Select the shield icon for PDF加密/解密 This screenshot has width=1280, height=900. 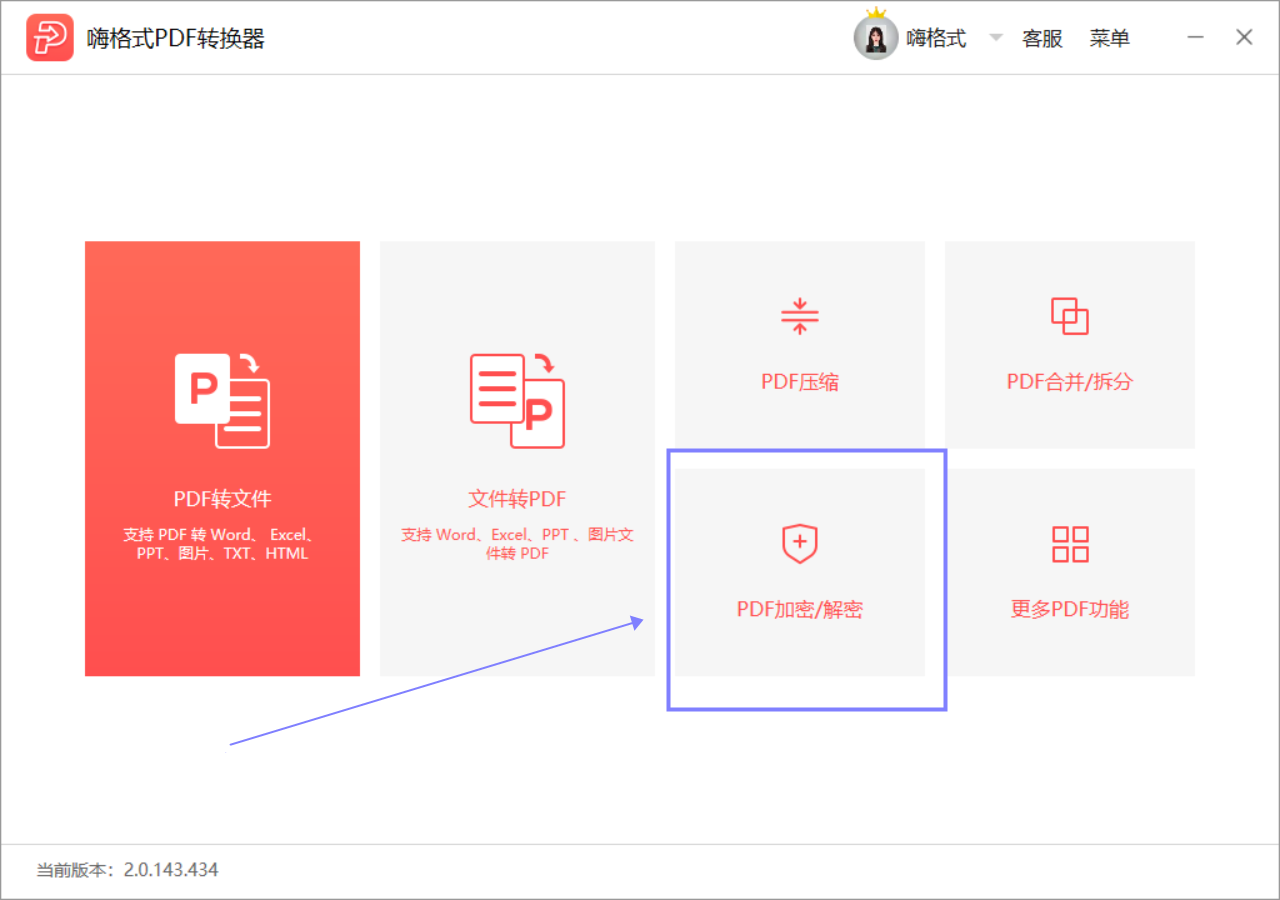(799, 543)
